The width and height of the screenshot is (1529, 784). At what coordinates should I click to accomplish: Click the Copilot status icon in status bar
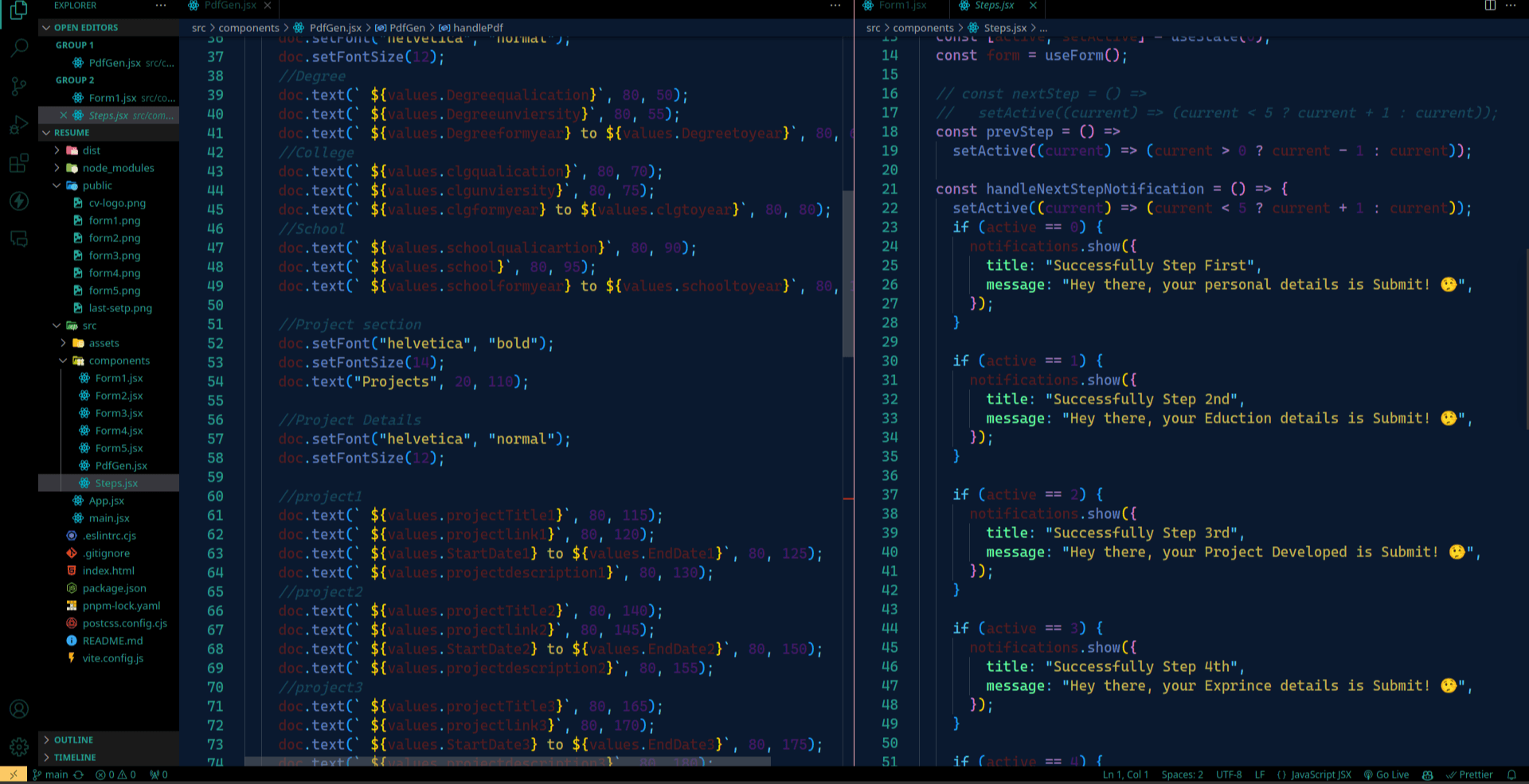1428,774
